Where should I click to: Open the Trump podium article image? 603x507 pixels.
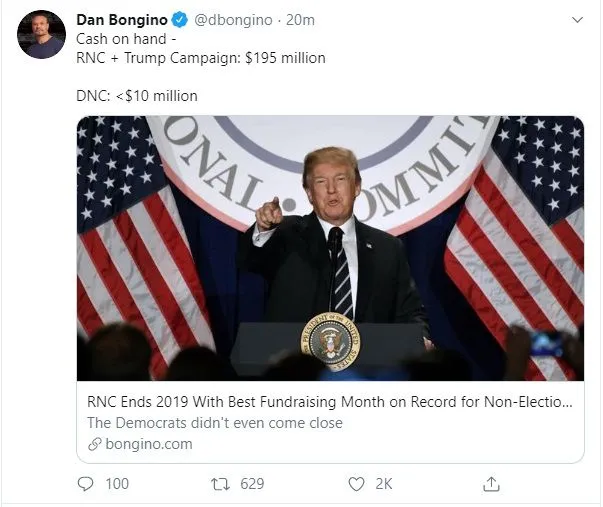pyautogui.click(x=330, y=248)
